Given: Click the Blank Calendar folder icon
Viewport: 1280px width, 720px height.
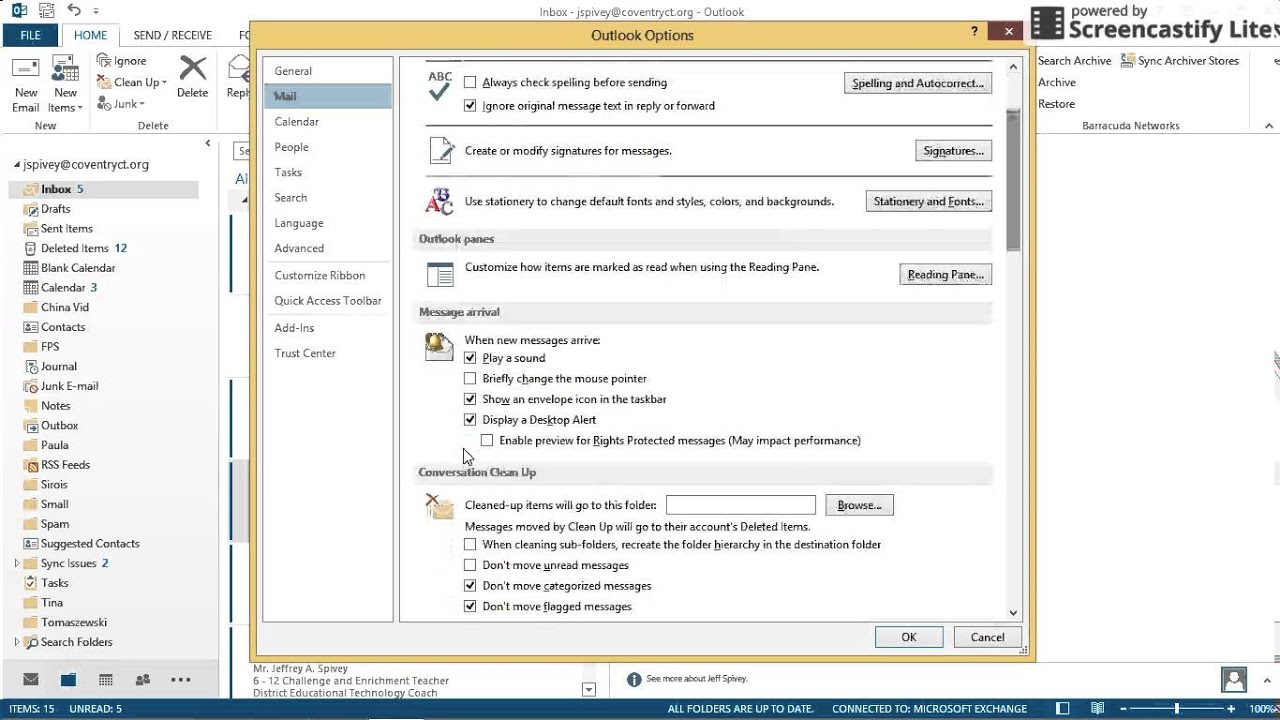Looking at the screenshot, I should [x=31, y=268].
